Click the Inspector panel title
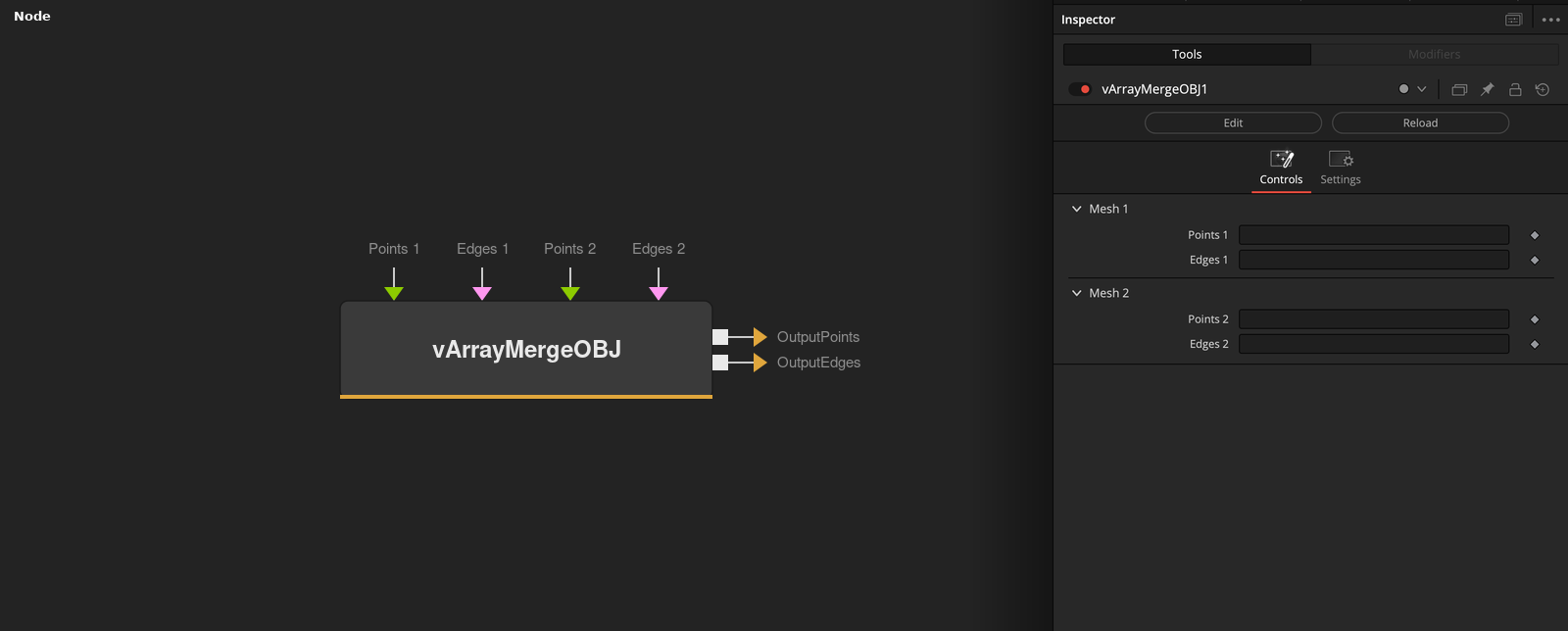 click(1088, 20)
